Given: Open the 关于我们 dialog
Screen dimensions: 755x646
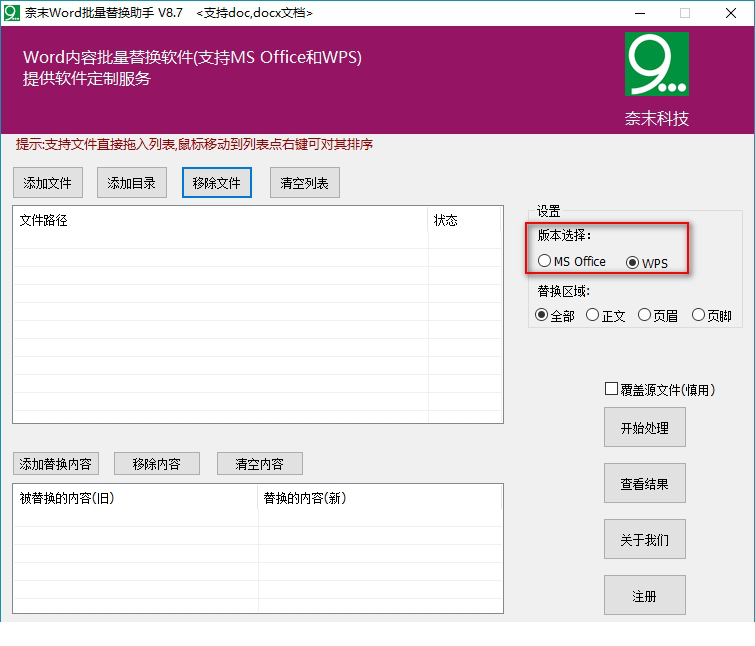Looking at the screenshot, I should [x=644, y=540].
